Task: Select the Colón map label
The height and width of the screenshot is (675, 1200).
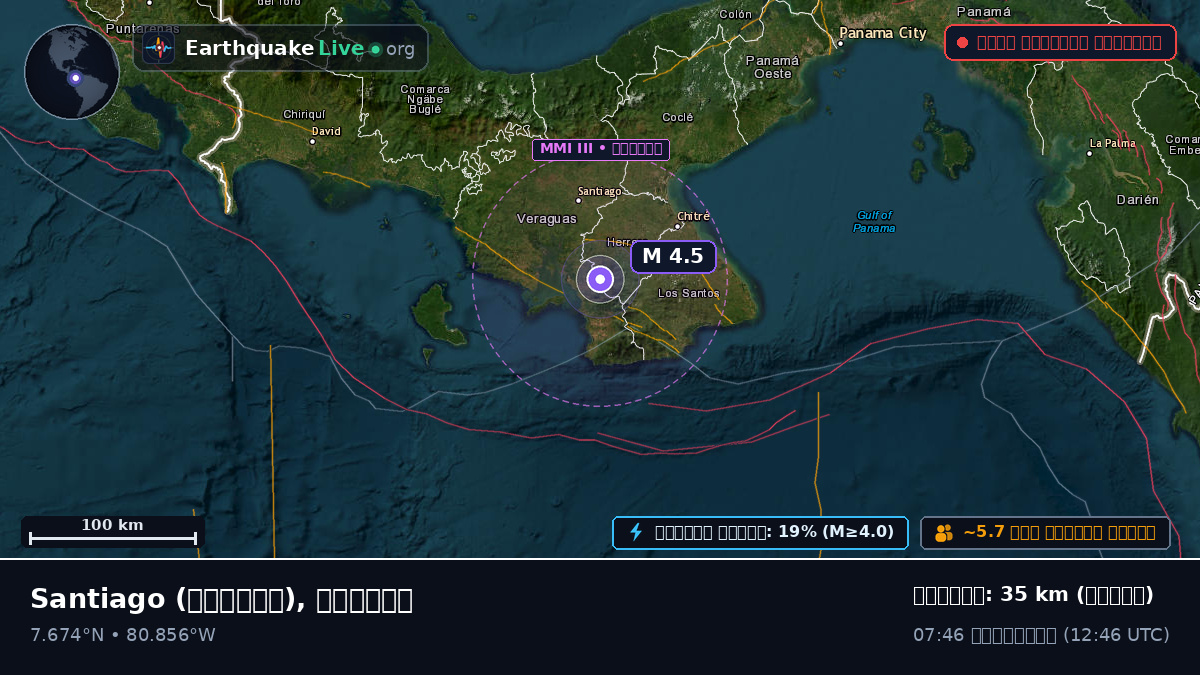Action: click(x=736, y=14)
